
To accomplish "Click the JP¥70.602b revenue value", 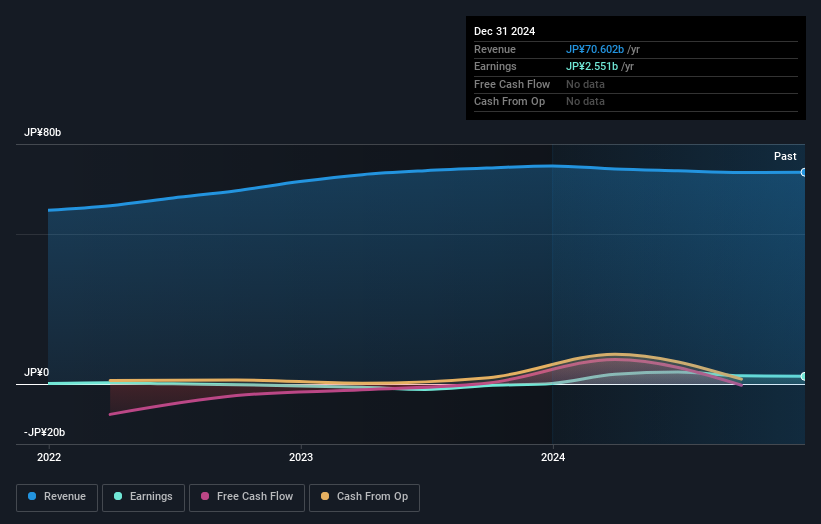I will click(x=595, y=49).
